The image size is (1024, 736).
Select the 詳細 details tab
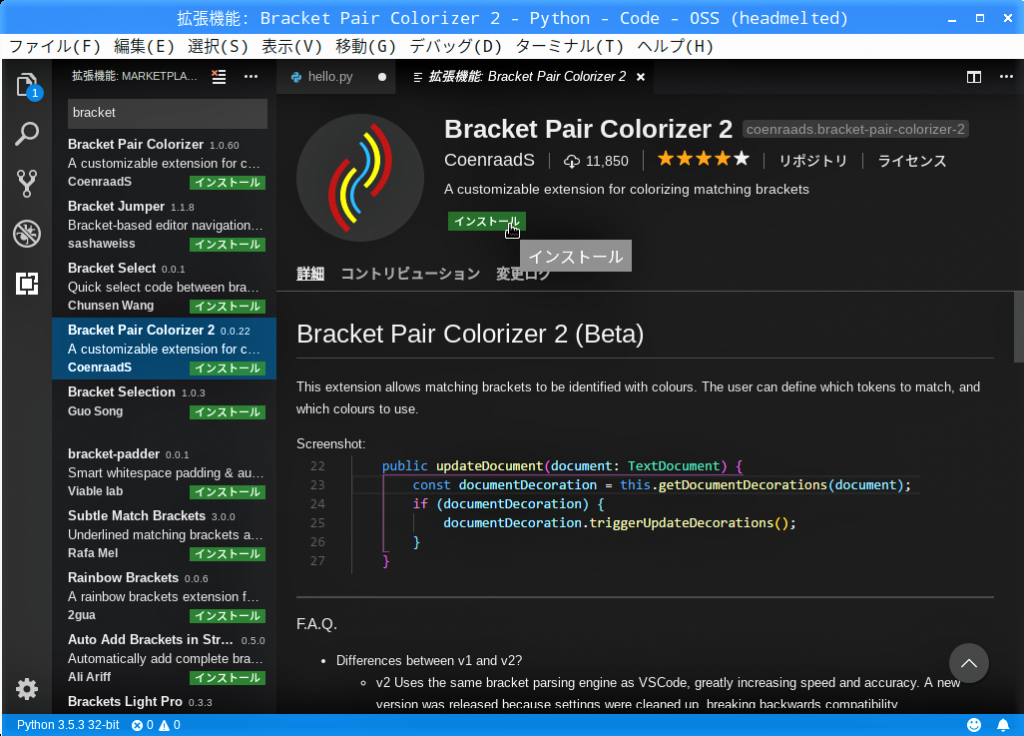point(310,274)
